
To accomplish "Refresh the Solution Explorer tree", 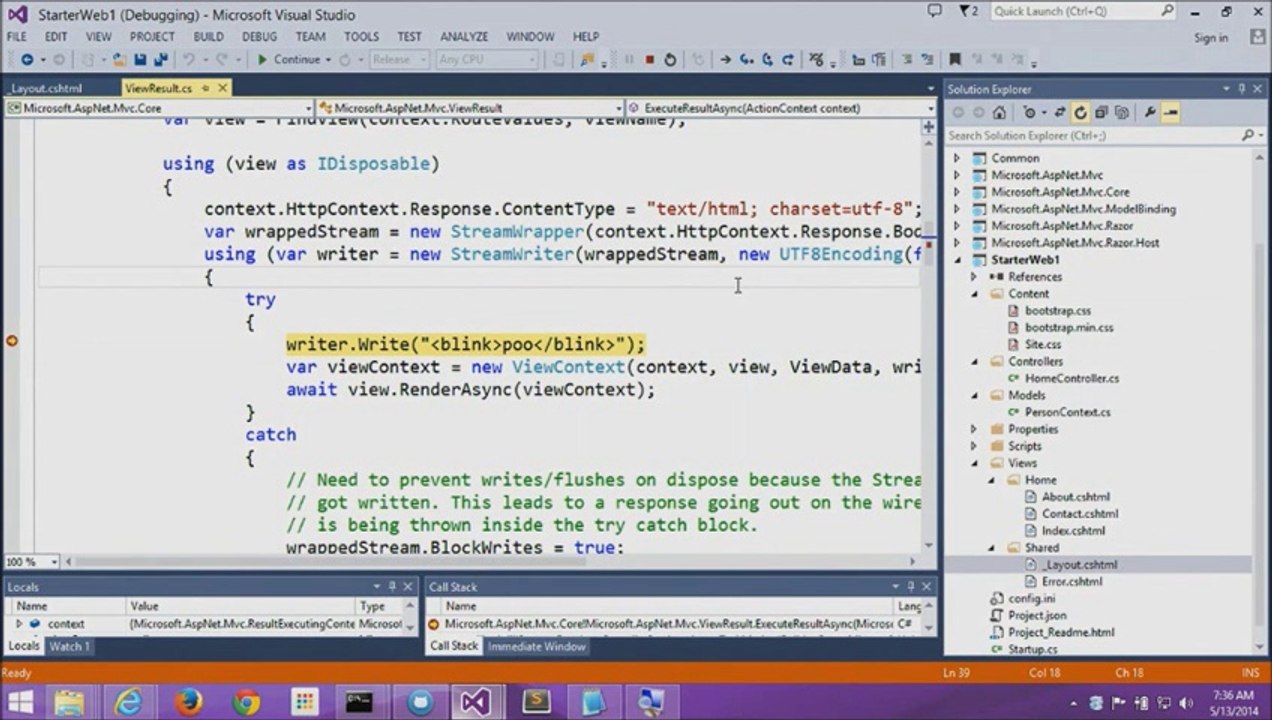I will point(1080,112).
